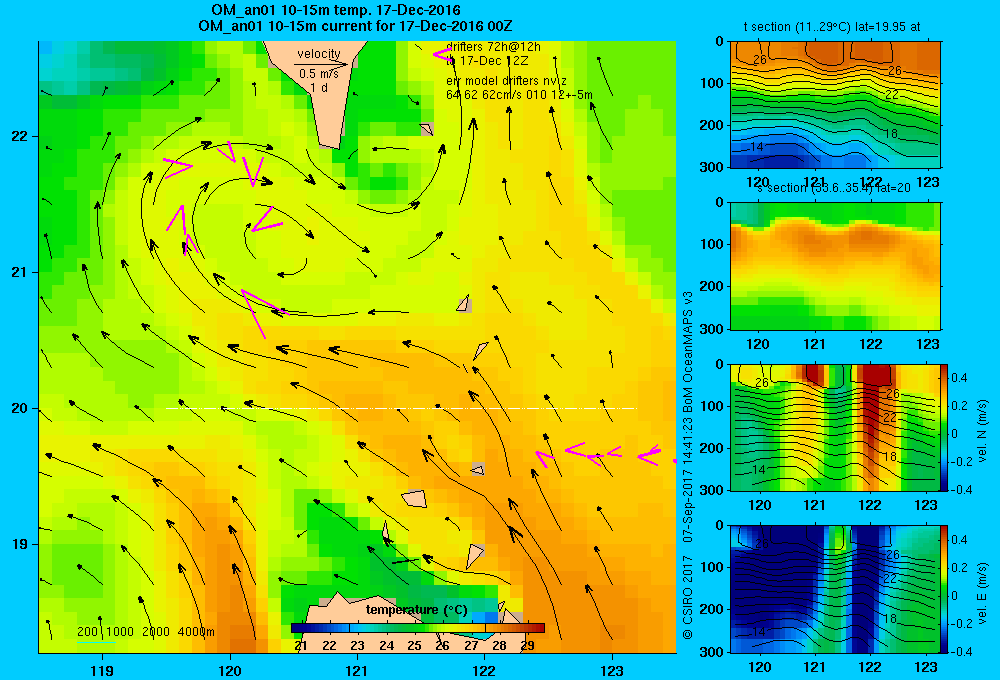
Task: Click the 200 depth label of vel. E section
Action: coord(711,609)
